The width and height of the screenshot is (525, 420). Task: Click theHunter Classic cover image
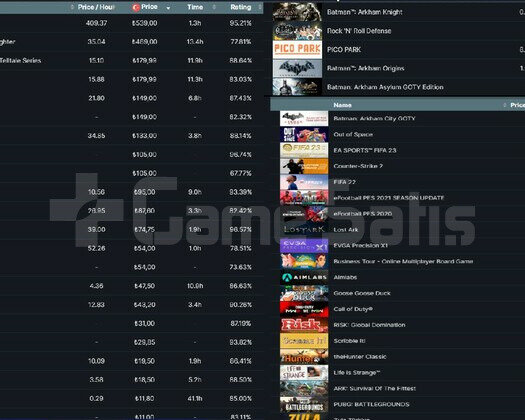[304, 357]
